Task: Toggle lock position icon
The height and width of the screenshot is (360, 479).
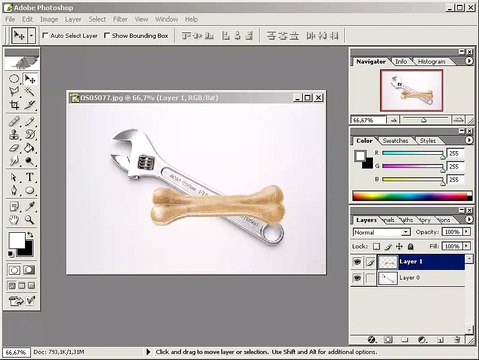Action: (x=399, y=246)
